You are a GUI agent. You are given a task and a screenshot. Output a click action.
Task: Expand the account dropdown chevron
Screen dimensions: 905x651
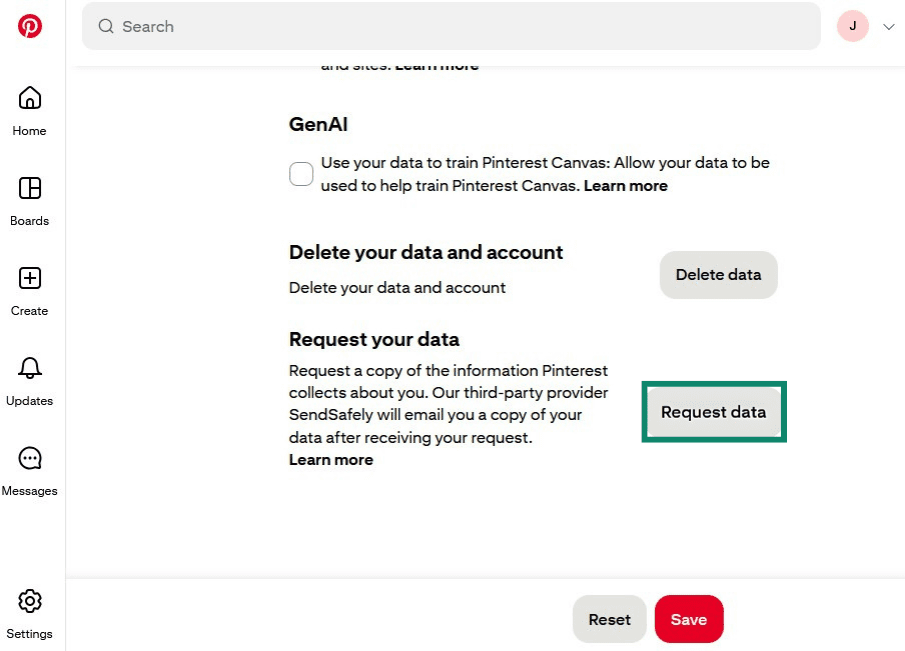pyautogui.click(x=888, y=26)
